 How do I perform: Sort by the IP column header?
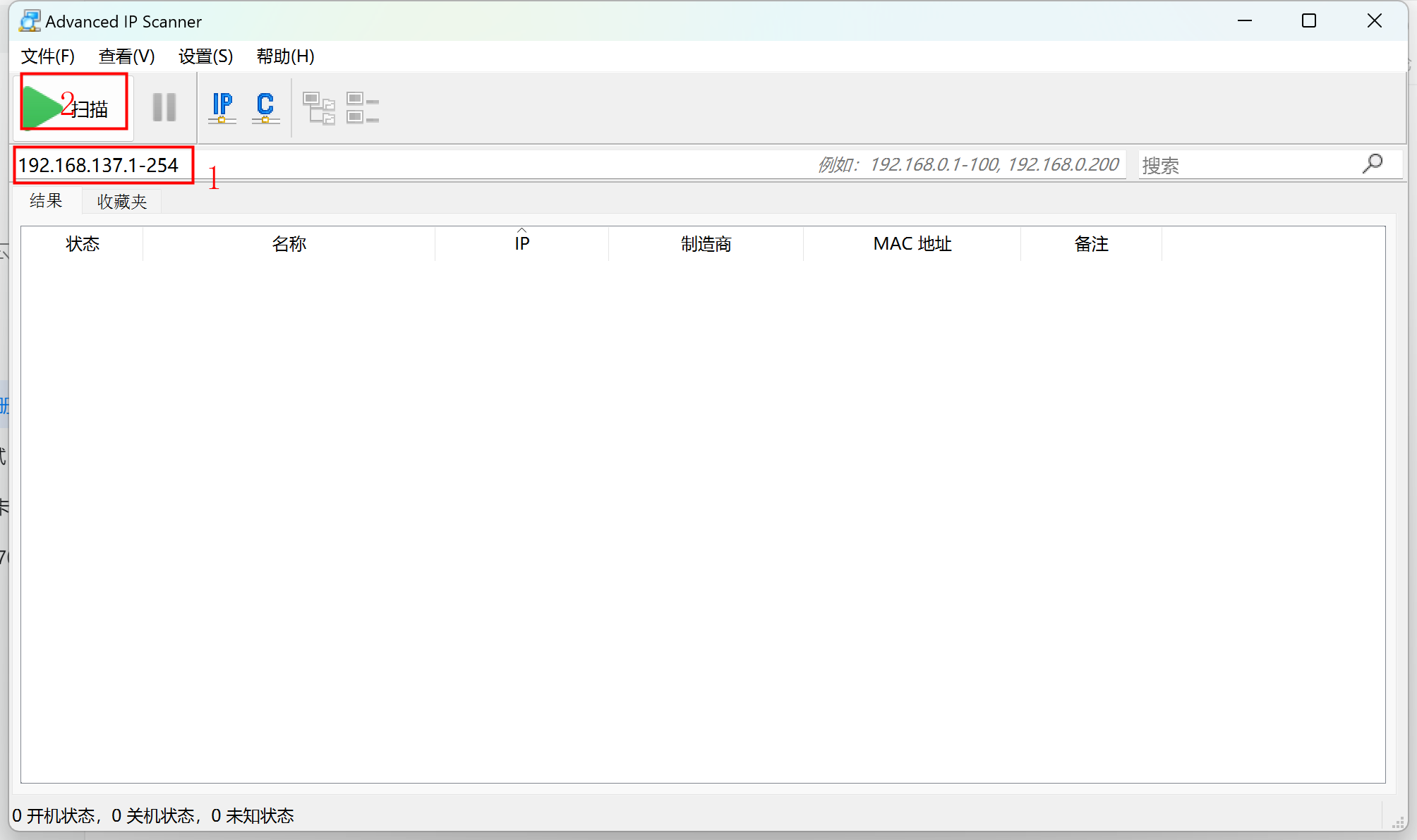pos(522,244)
